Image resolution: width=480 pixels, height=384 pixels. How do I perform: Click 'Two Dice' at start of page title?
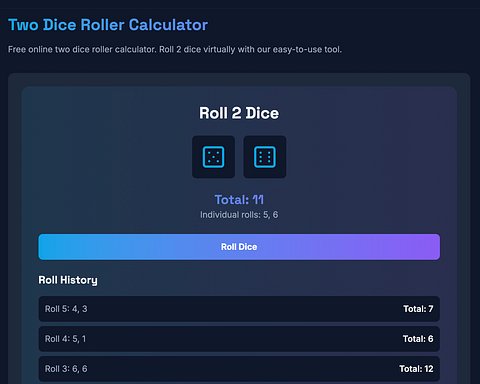pyautogui.click(x=42, y=25)
